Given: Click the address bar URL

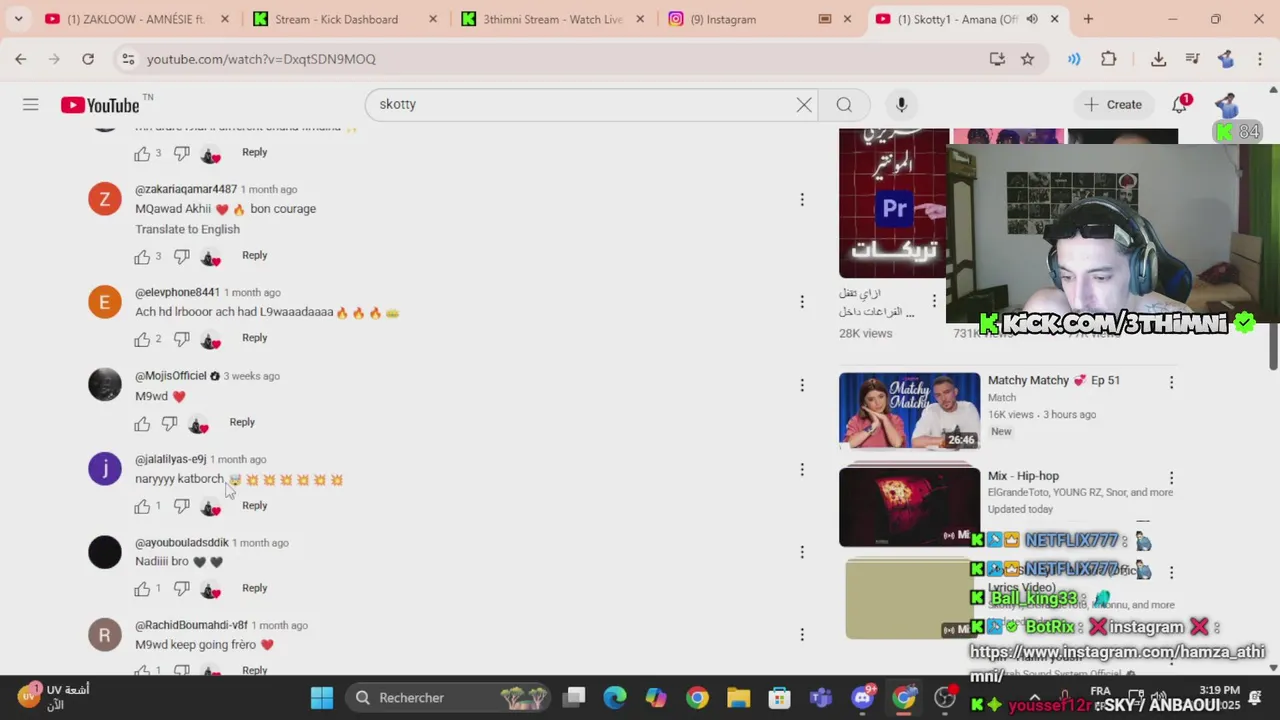Looking at the screenshot, I should [x=261, y=59].
